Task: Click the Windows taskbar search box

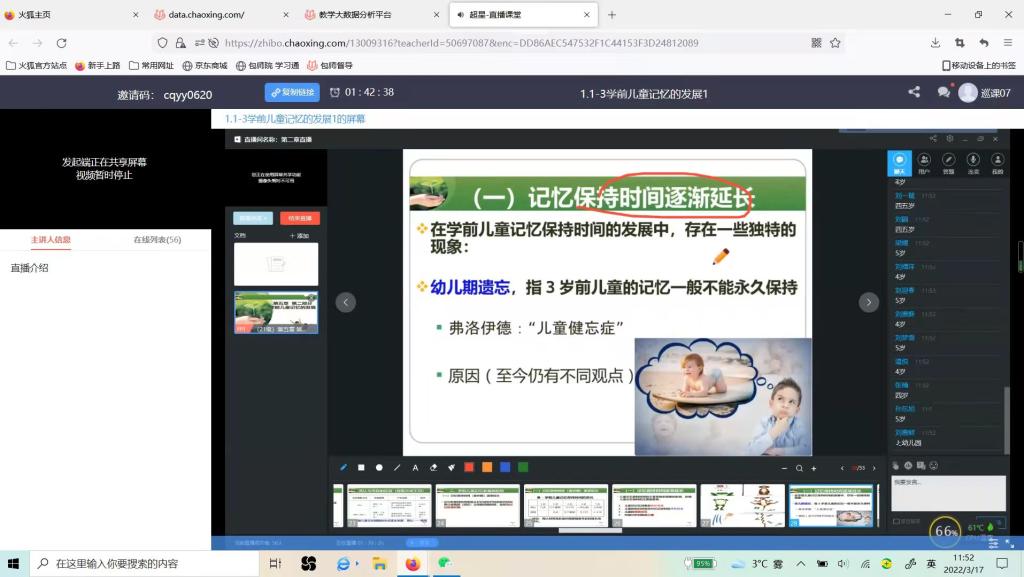Action: coord(140,563)
